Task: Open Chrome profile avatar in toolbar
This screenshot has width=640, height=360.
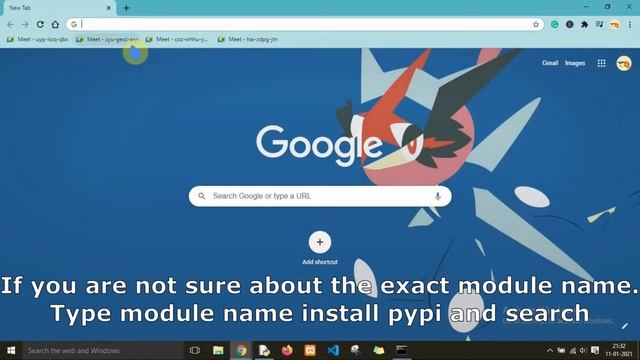Action: pos(614,24)
